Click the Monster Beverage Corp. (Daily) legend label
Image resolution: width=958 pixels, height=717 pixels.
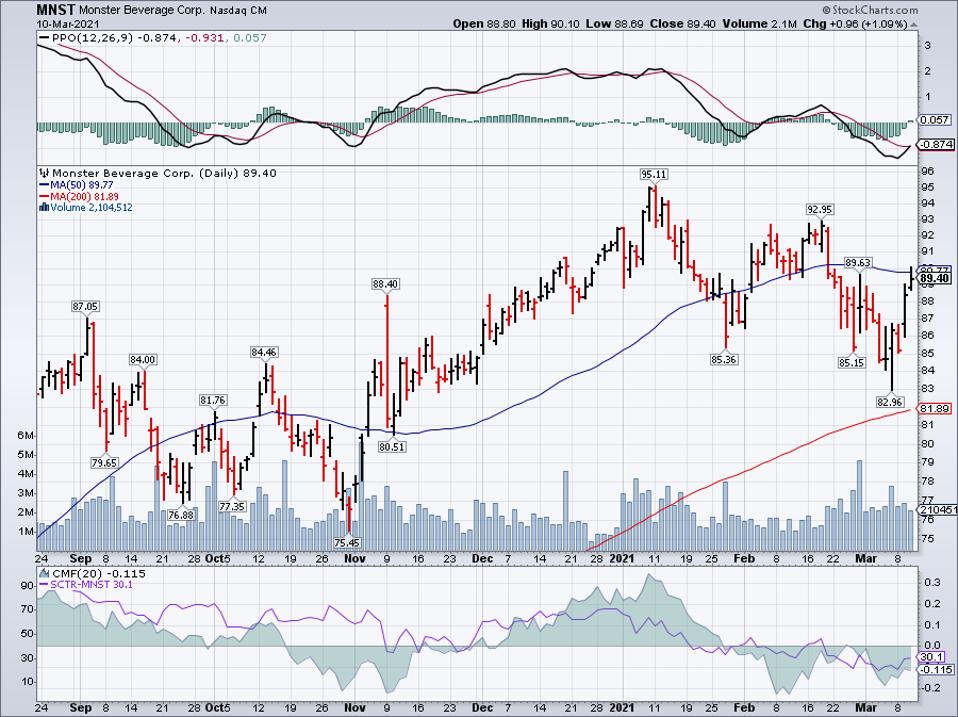pos(145,173)
